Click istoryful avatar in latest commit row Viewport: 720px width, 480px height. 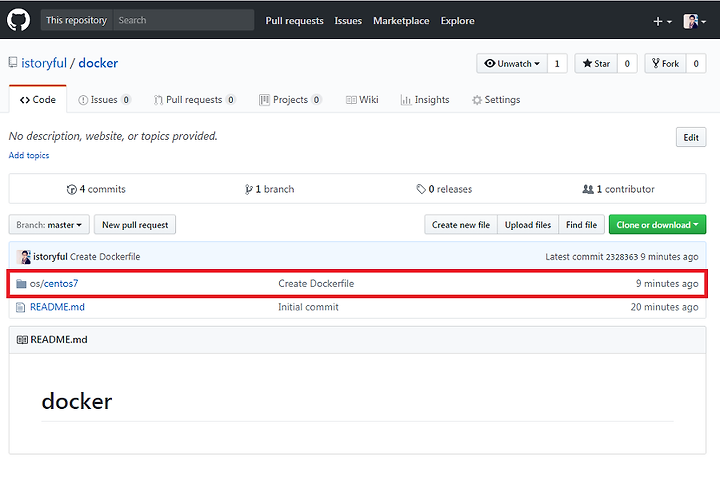coord(23,257)
